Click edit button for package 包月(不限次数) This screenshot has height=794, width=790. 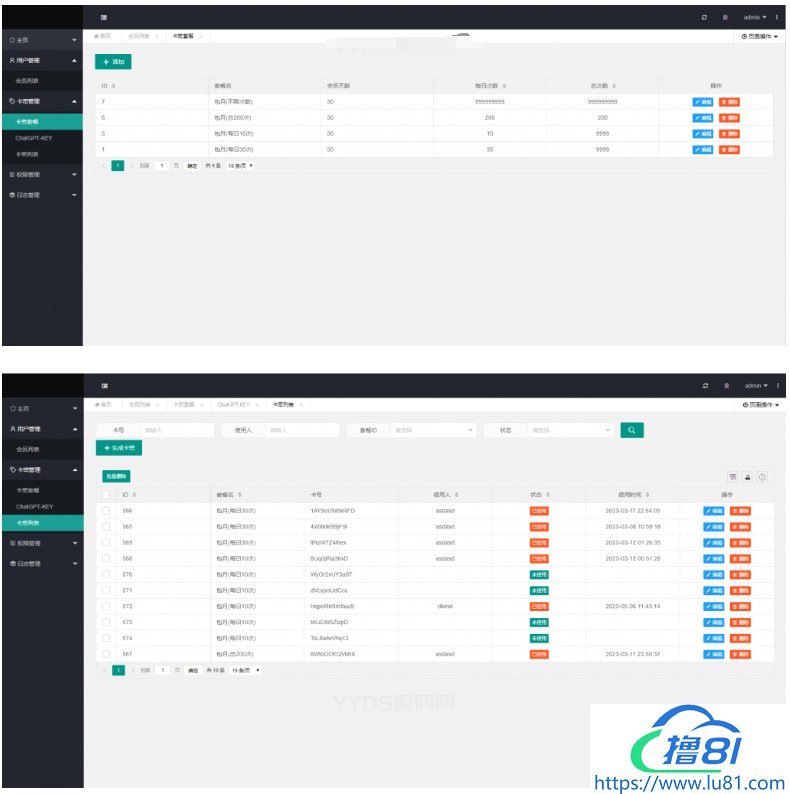click(x=703, y=102)
